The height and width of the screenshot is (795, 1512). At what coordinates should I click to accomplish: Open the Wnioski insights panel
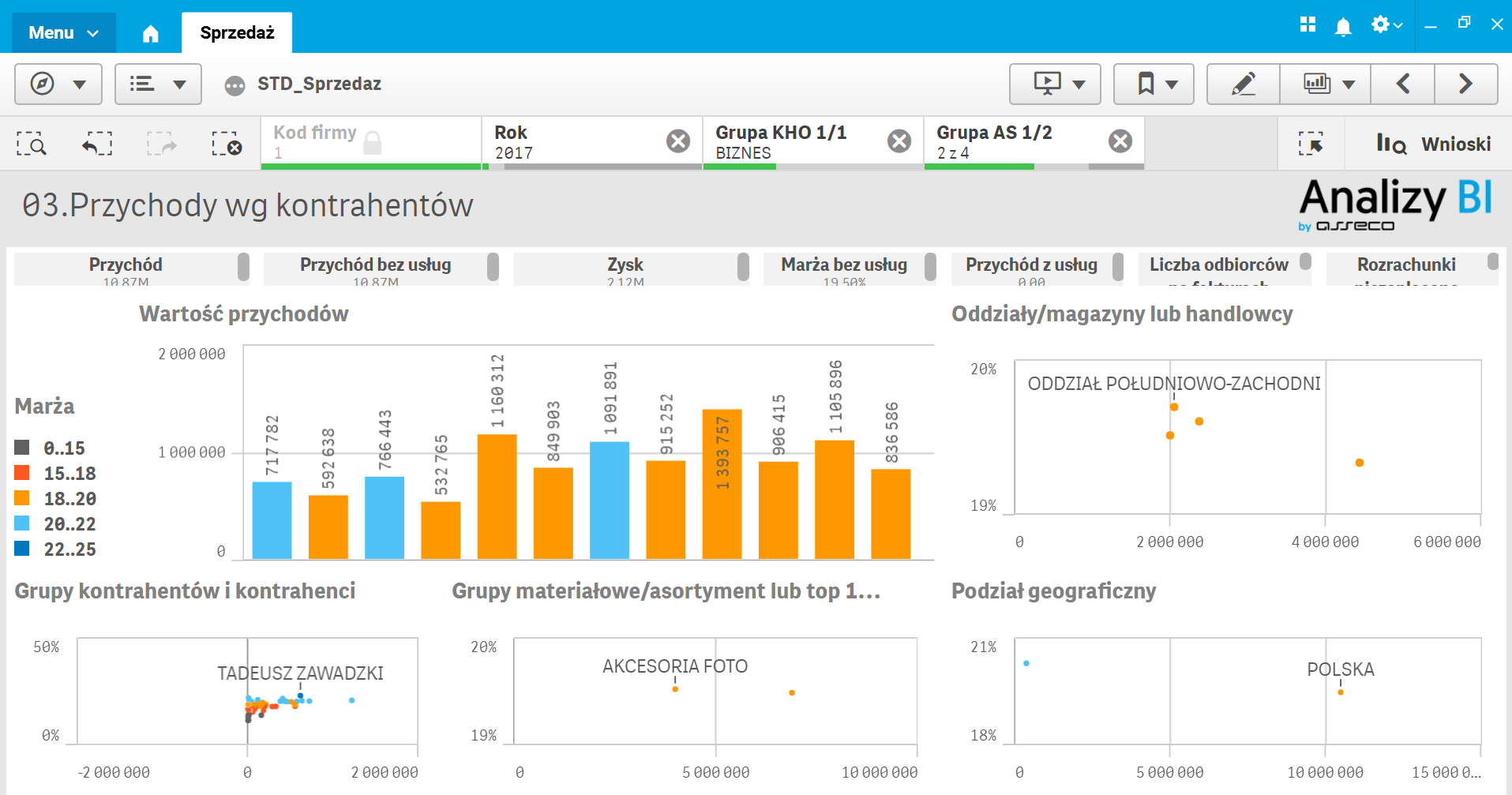(x=1433, y=144)
